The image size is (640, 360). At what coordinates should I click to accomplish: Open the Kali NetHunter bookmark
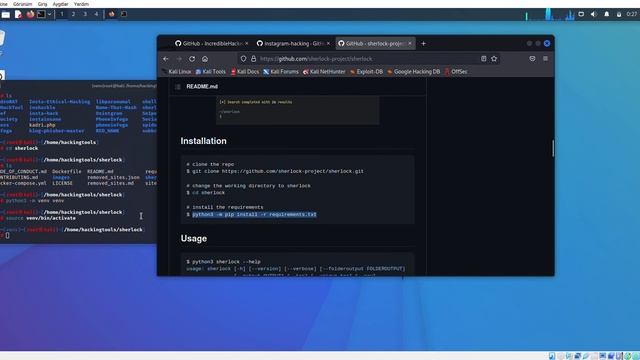coord(324,71)
